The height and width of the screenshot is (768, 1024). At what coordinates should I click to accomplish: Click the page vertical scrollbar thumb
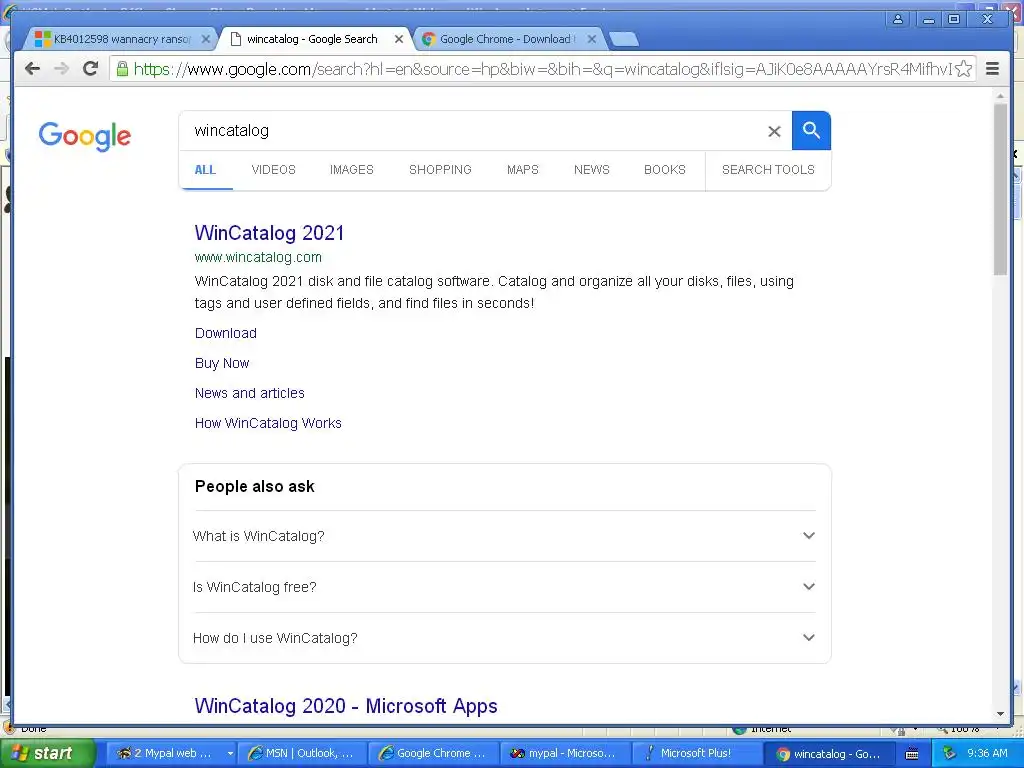[x=1000, y=189]
